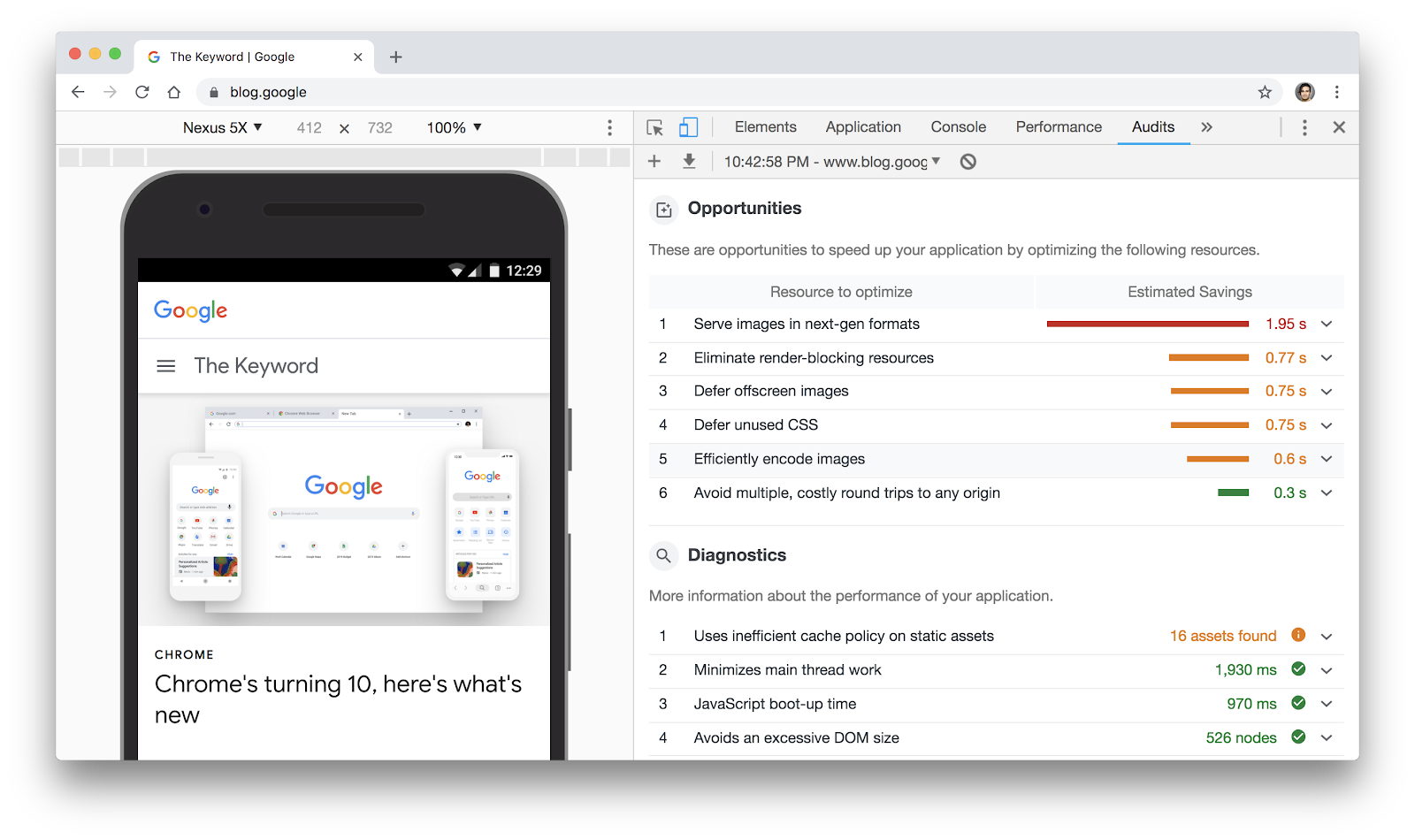
Task: Open device toolbar more options menu
Action: pyautogui.click(x=609, y=127)
